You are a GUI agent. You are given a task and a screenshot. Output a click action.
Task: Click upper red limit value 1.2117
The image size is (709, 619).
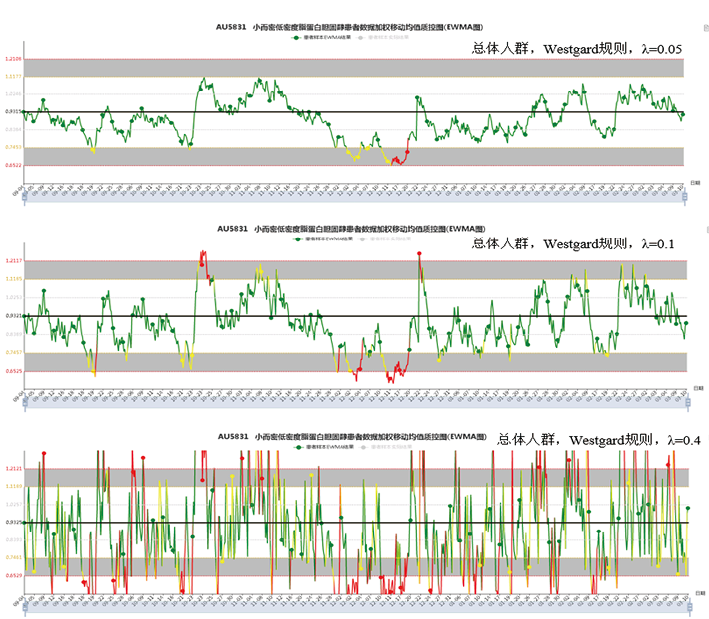point(14,261)
